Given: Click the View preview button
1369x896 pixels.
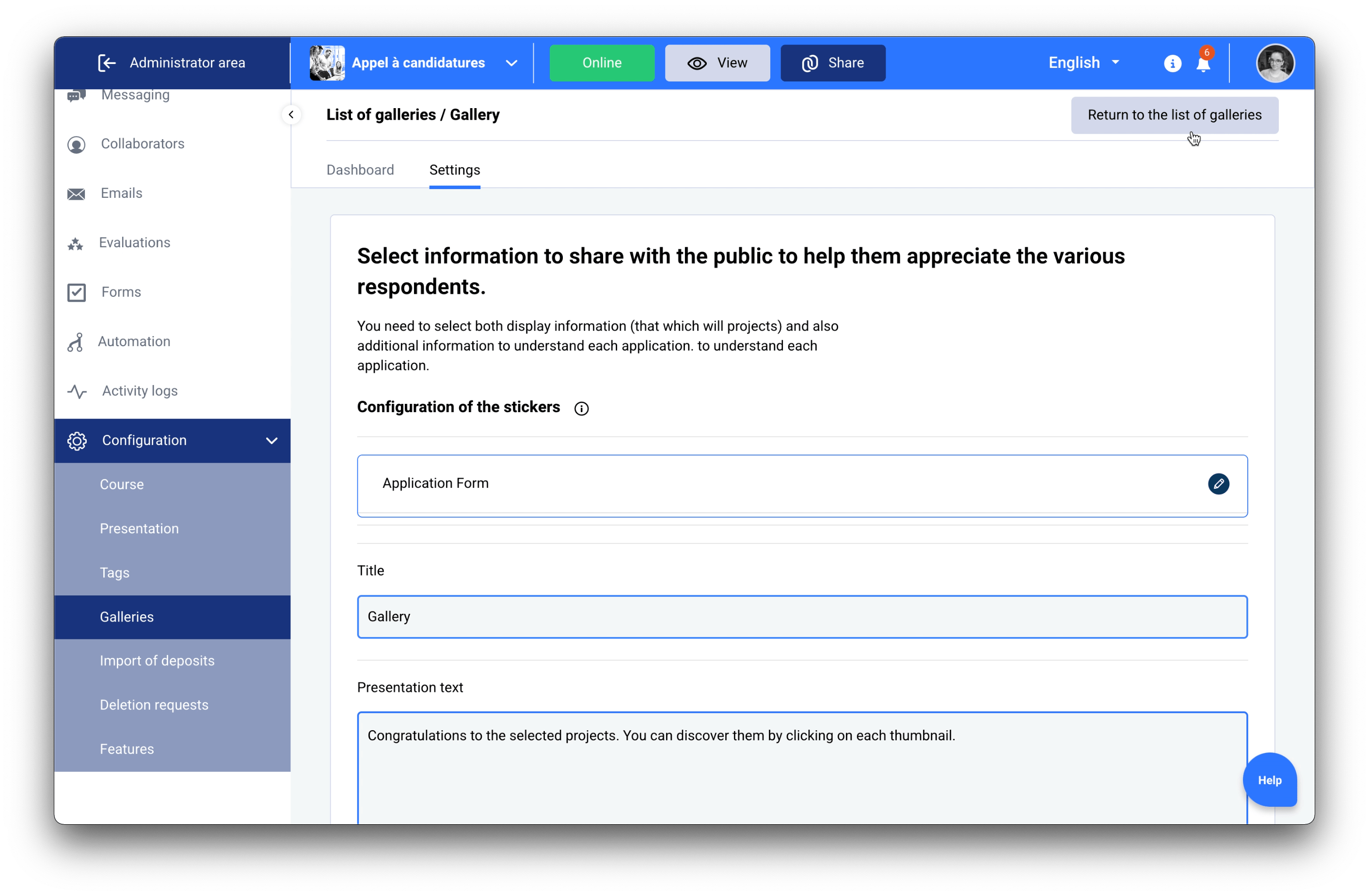Looking at the screenshot, I should [716, 63].
